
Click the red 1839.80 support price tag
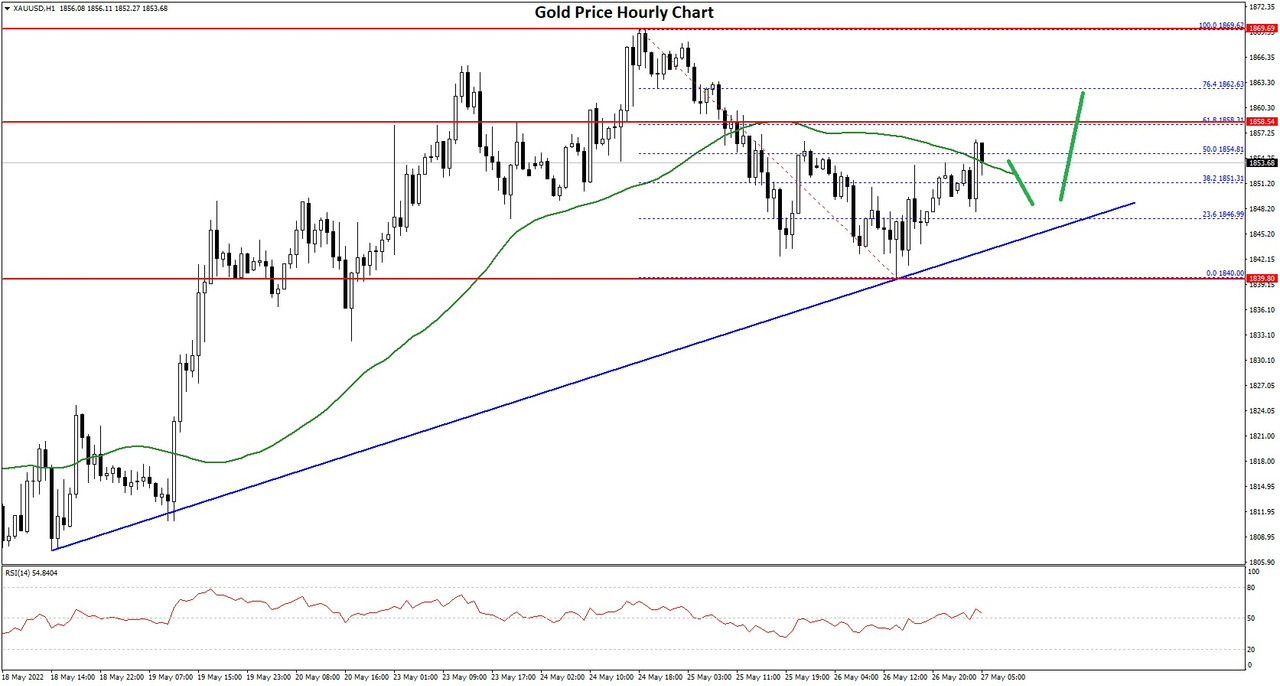tap(1260, 279)
